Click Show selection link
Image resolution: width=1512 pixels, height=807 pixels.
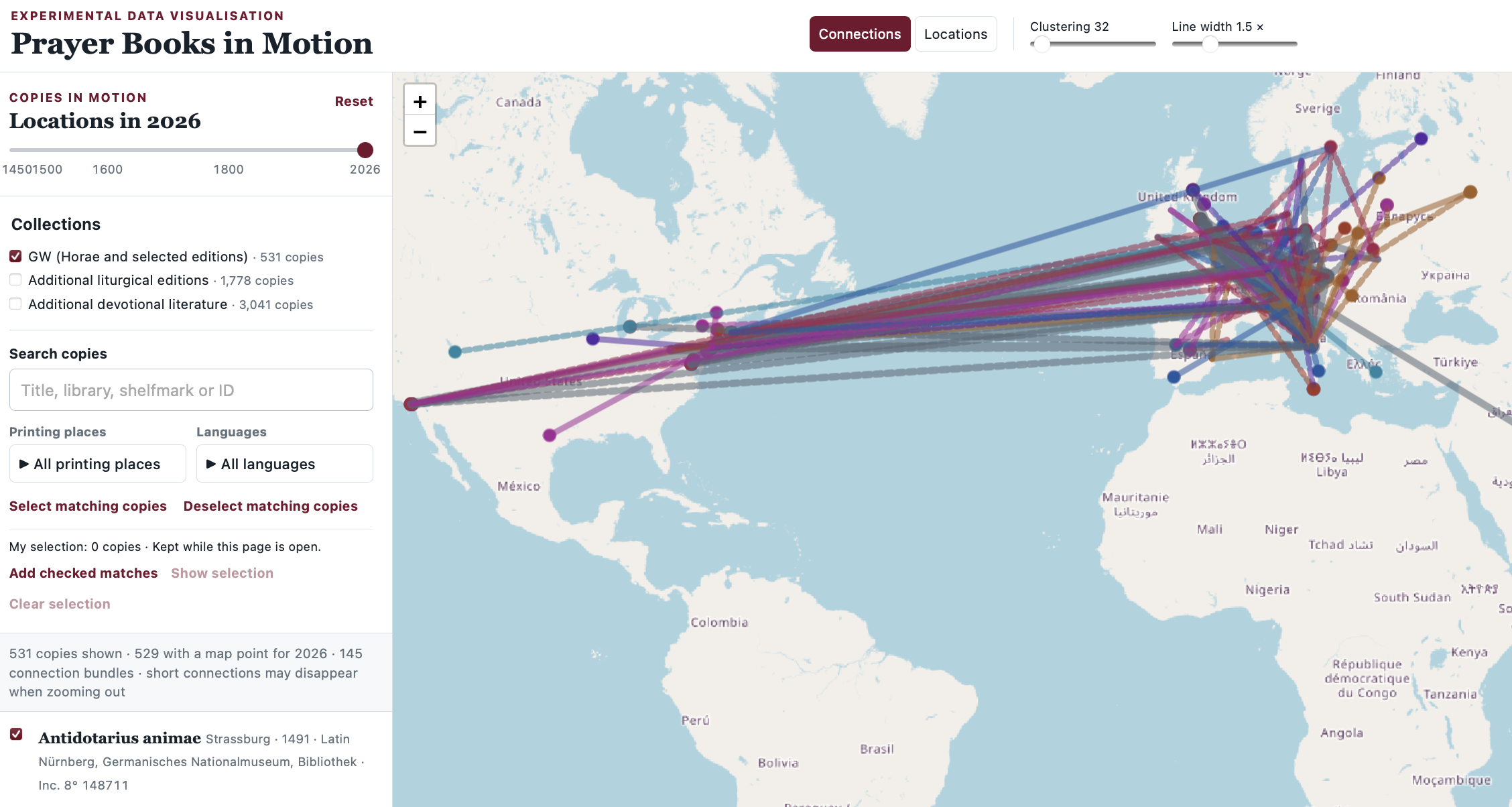[222, 573]
